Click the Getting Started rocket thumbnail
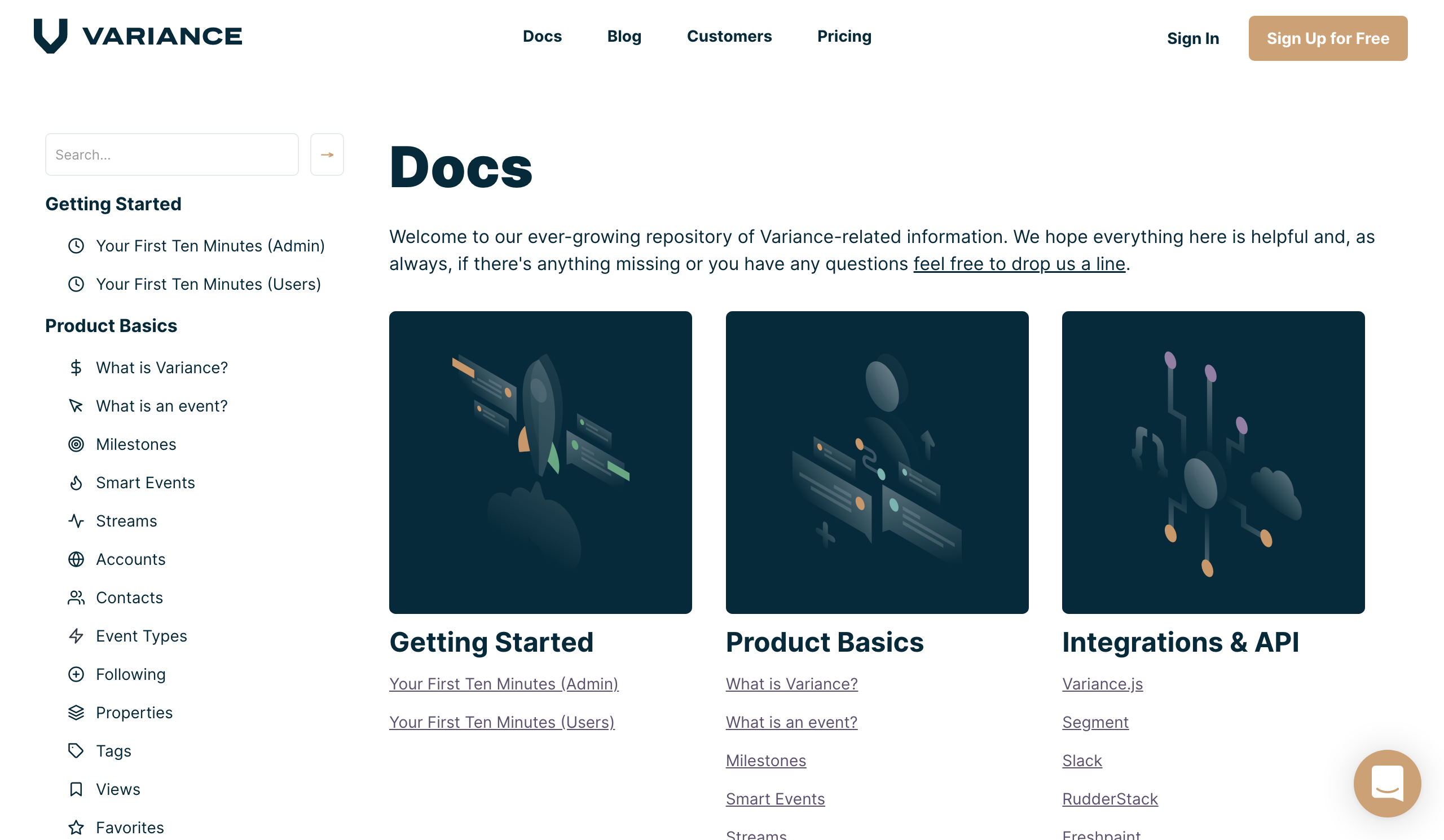The image size is (1444, 840). tap(540, 463)
